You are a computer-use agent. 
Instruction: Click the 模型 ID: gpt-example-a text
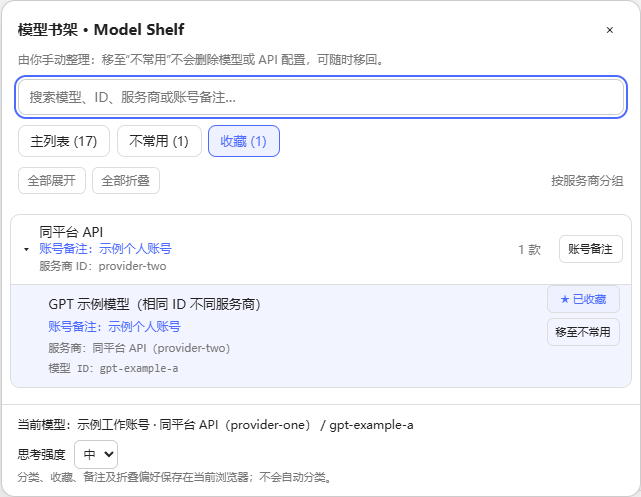coord(113,368)
